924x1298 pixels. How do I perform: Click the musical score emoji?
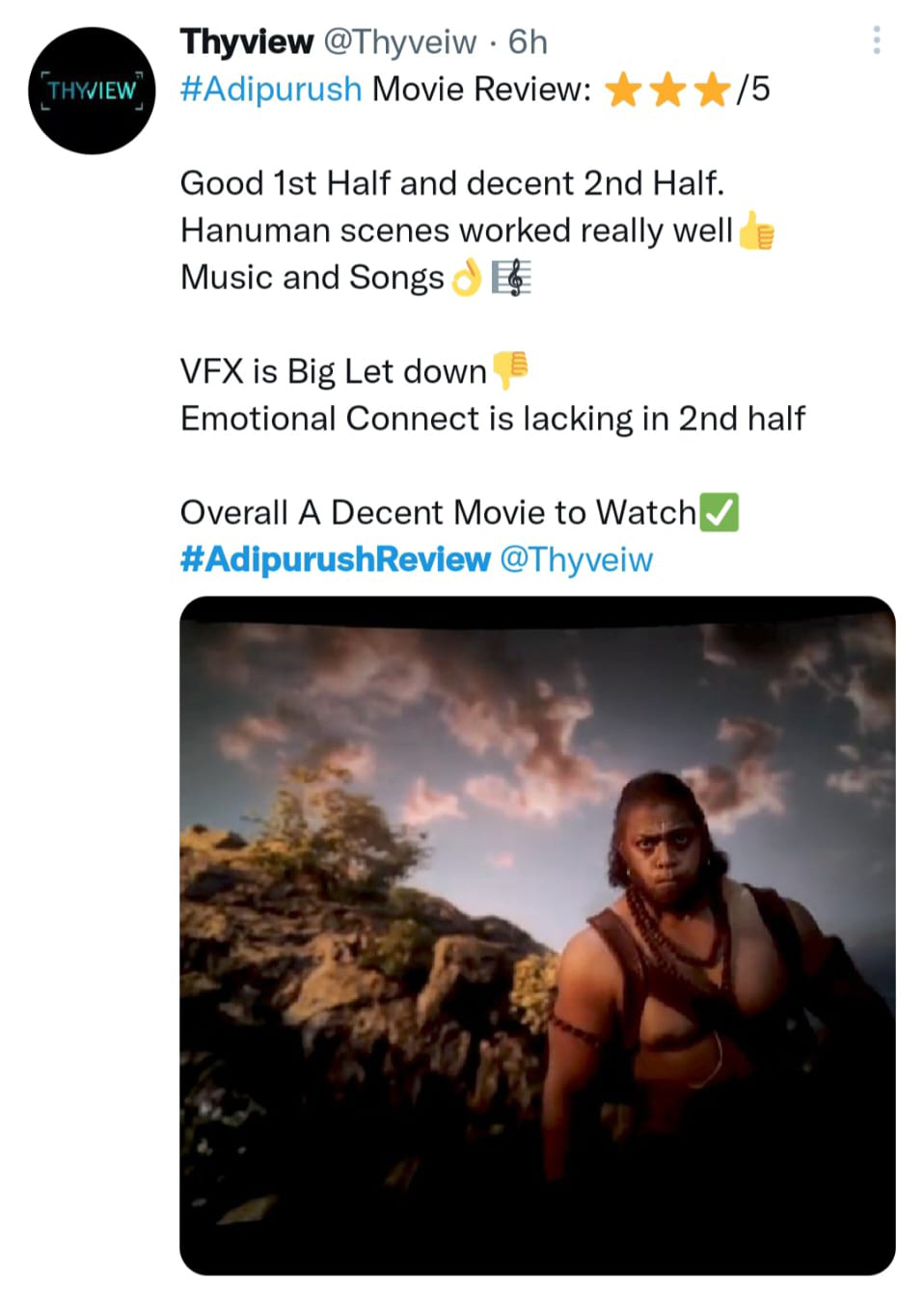tap(511, 279)
